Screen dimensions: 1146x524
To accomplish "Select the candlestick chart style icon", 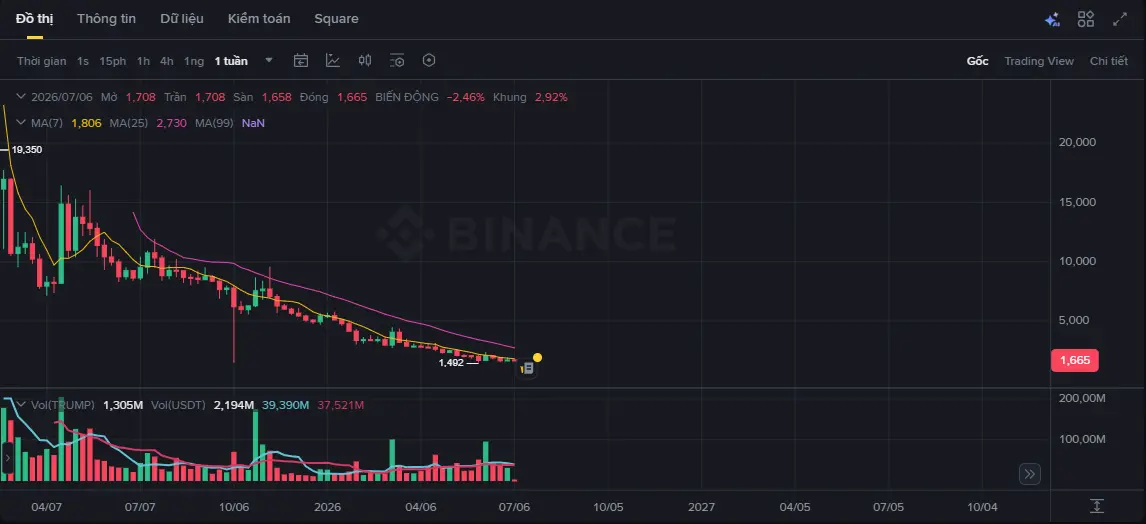I will tap(365, 61).
